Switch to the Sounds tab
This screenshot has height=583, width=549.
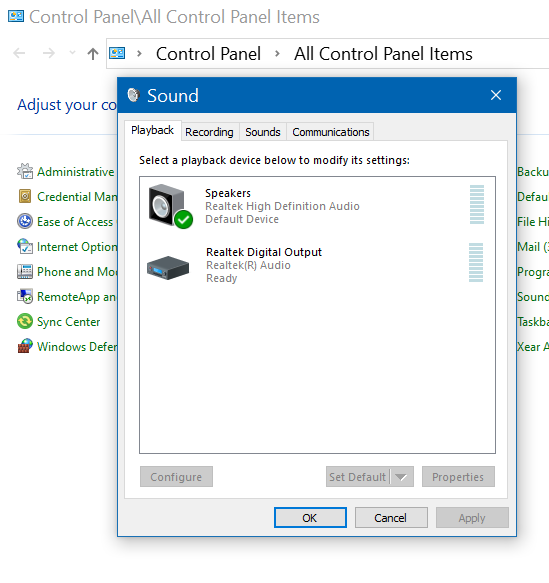click(263, 132)
